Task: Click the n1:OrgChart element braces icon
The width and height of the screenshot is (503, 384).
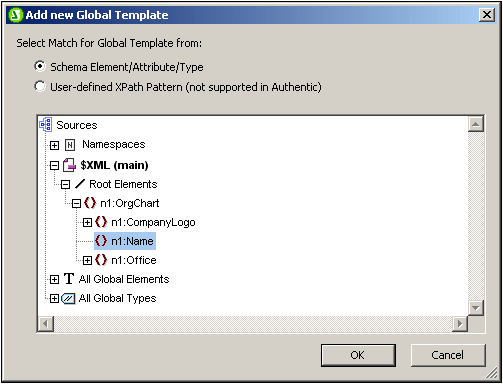Action: [x=90, y=203]
